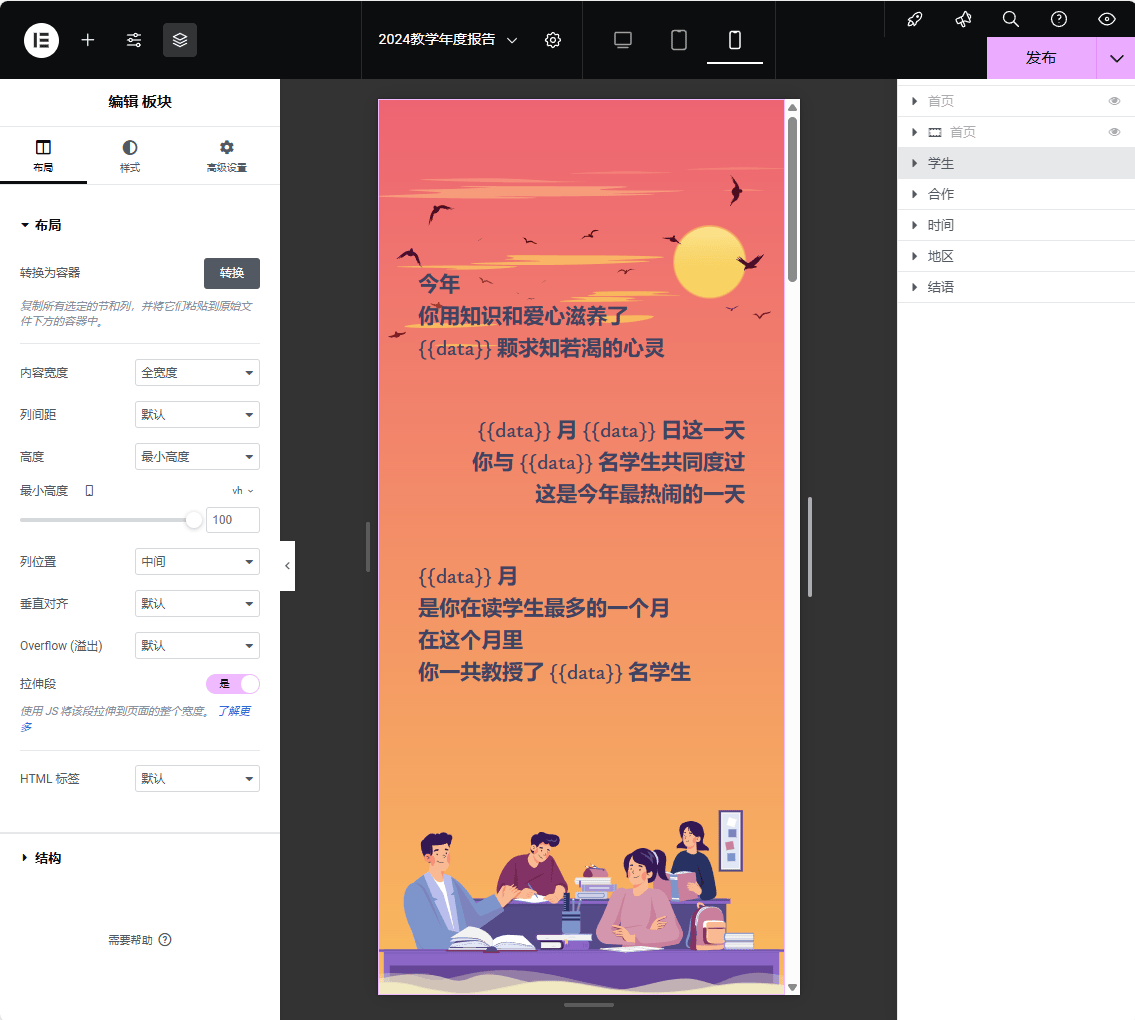
Task: Open the finder search icon
Action: click(x=1011, y=19)
